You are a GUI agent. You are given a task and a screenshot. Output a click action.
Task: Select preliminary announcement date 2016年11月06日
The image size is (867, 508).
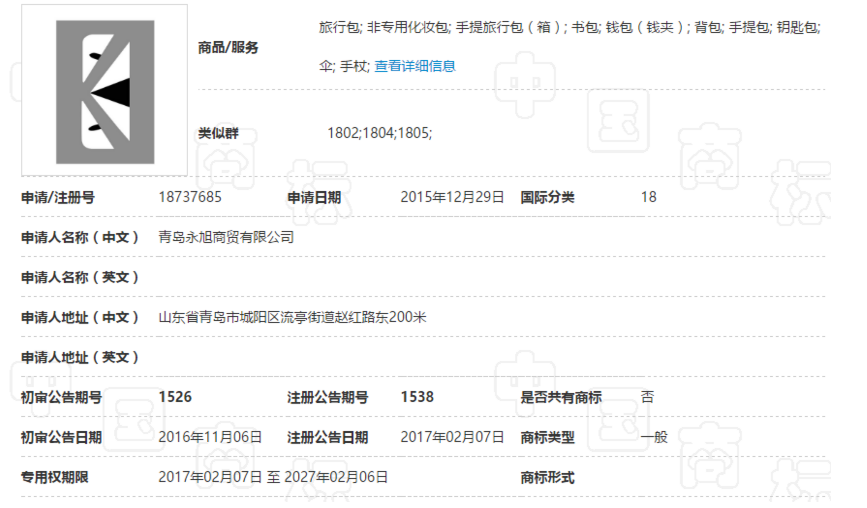210,438
